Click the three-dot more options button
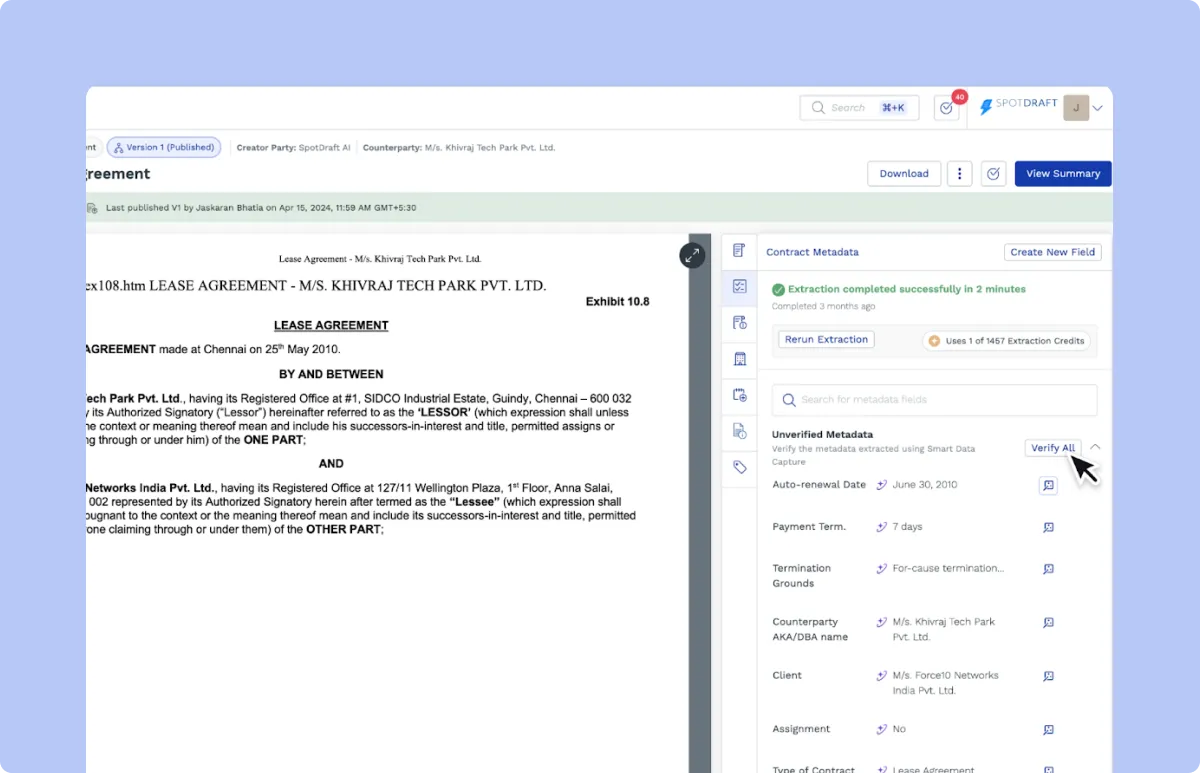Viewport: 1200px width, 773px height. (x=959, y=173)
